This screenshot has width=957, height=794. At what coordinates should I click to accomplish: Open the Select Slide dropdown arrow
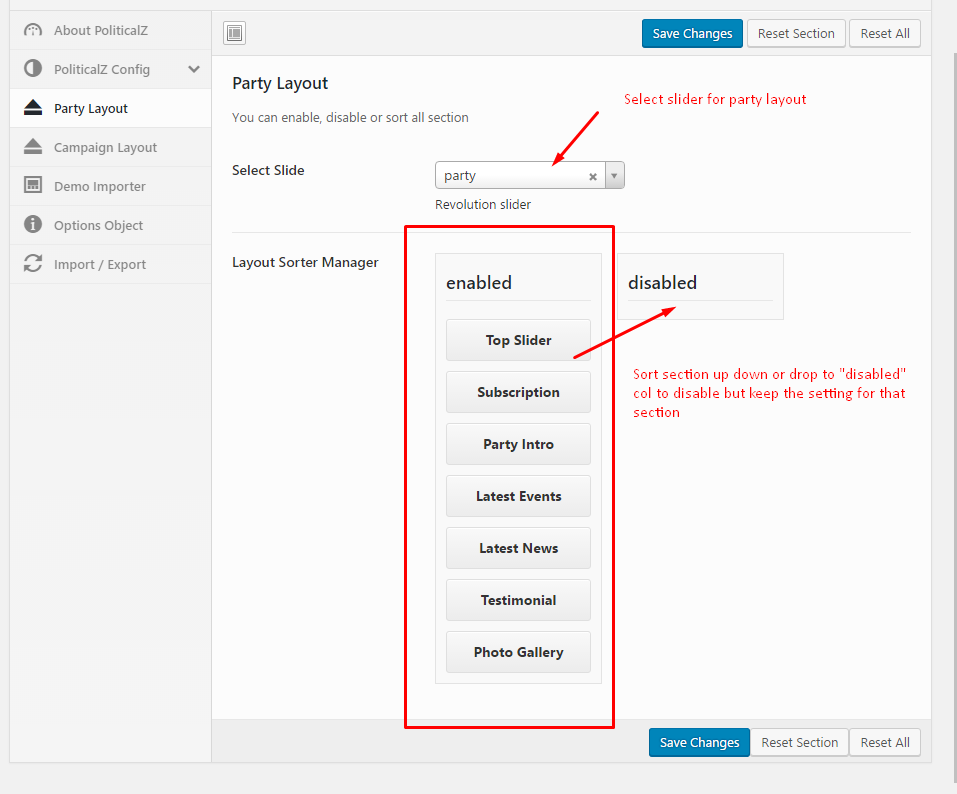(615, 176)
